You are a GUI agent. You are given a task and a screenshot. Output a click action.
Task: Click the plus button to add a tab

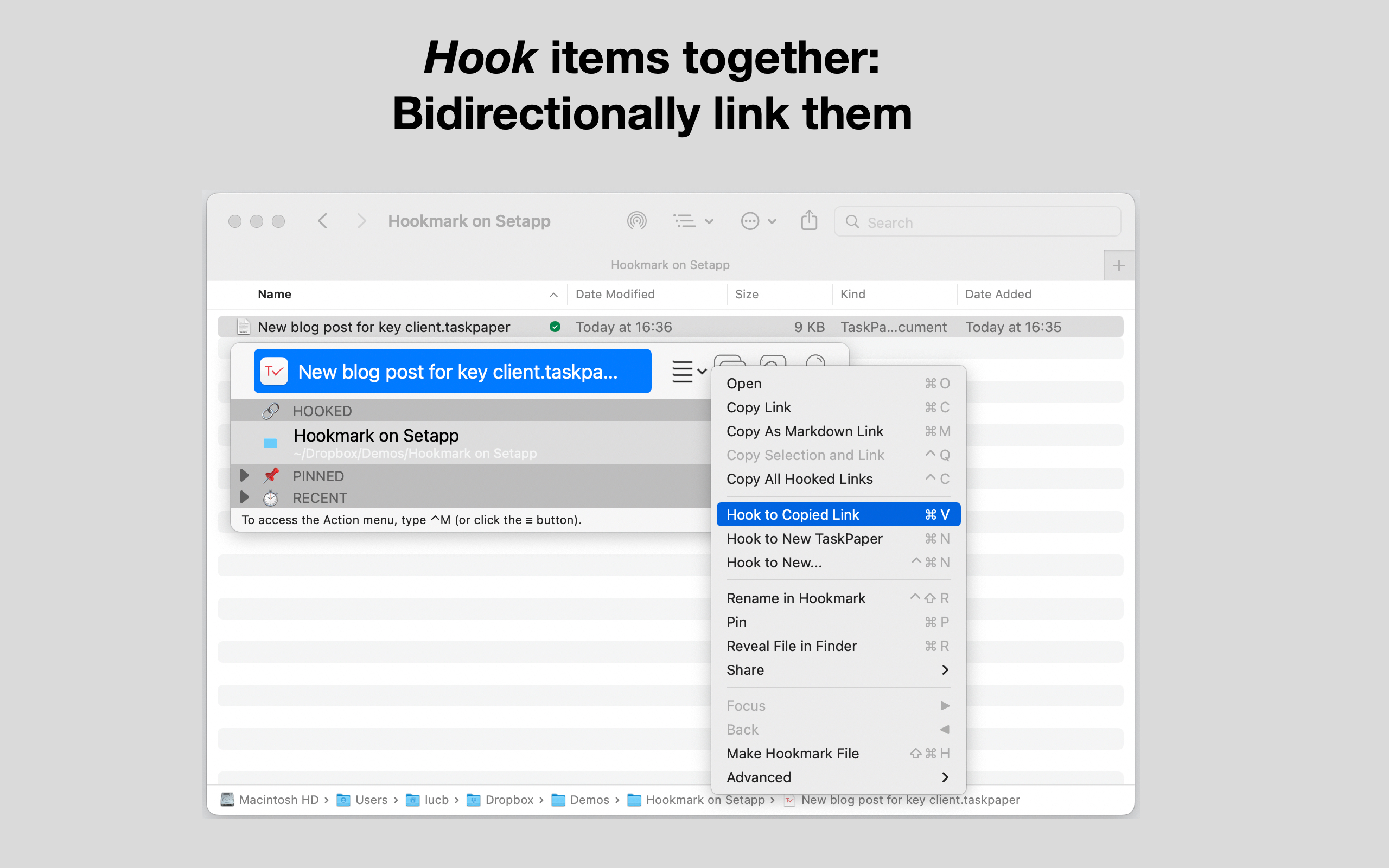pyautogui.click(x=1119, y=265)
